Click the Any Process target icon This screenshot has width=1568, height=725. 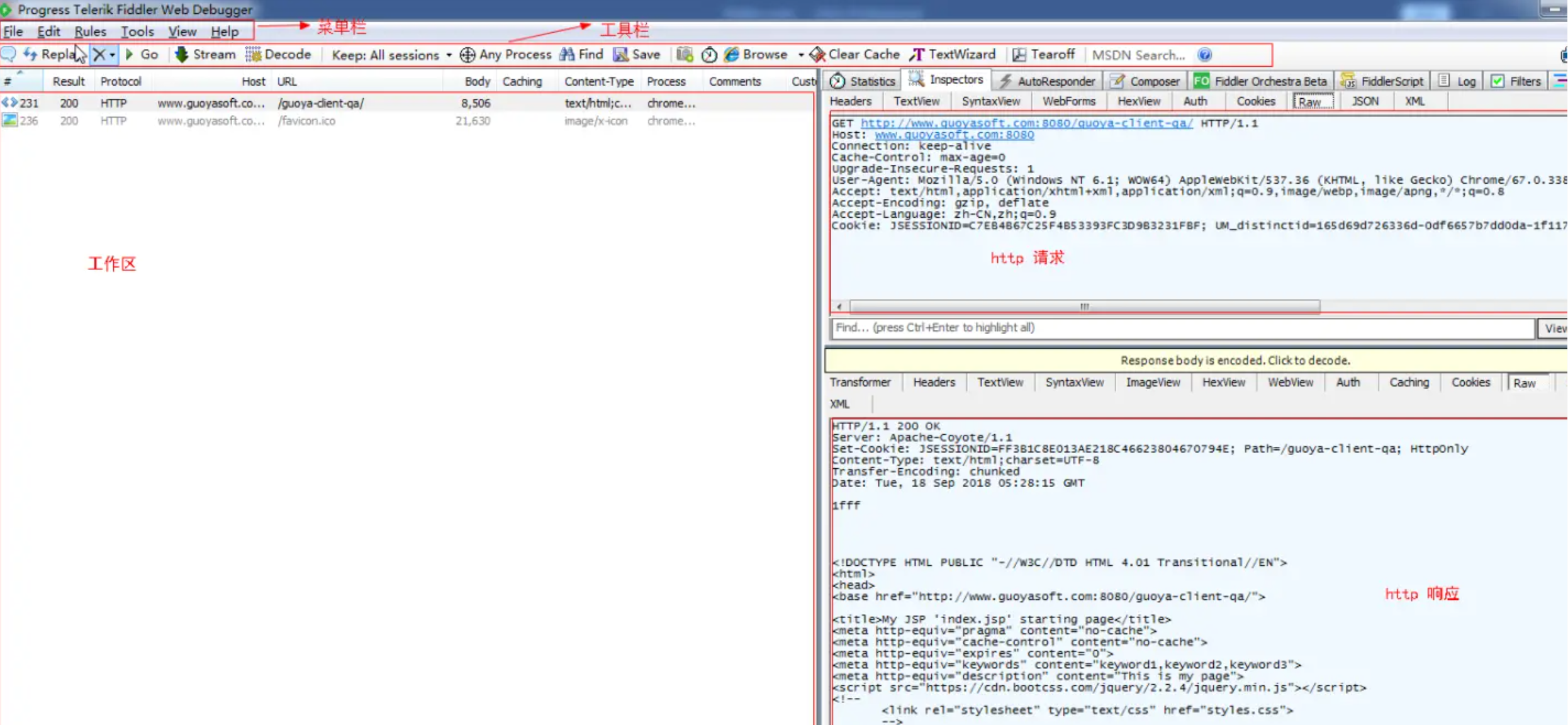468,55
